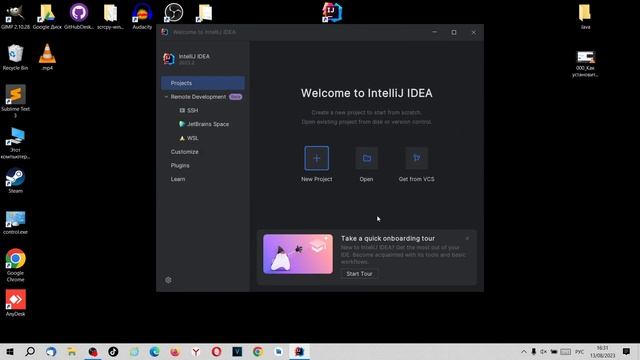Screen dimensions: 640x360
Task: Switch to the Projects tab
Action: 203,83
